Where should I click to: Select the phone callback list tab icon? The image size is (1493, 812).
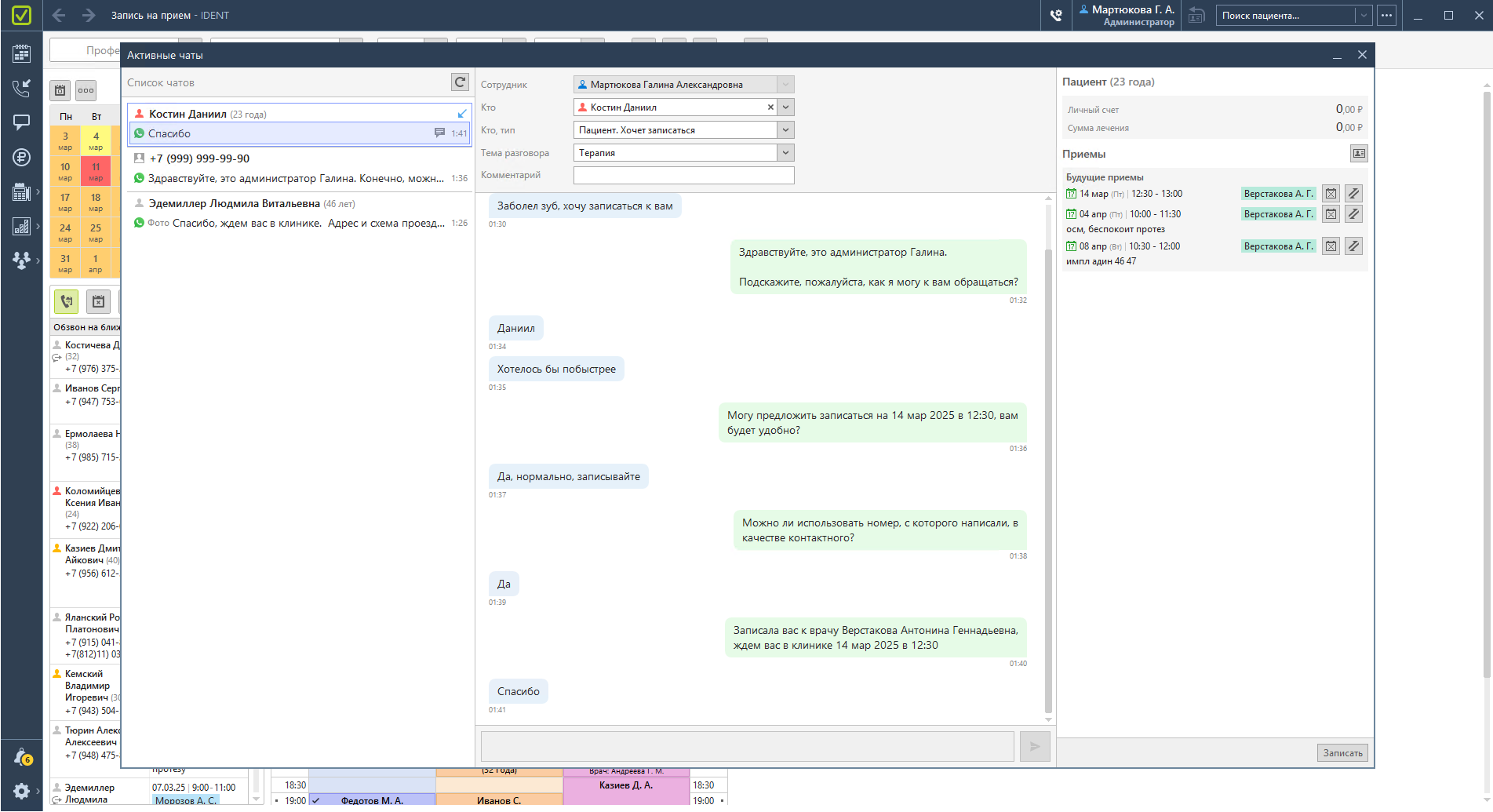click(67, 301)
